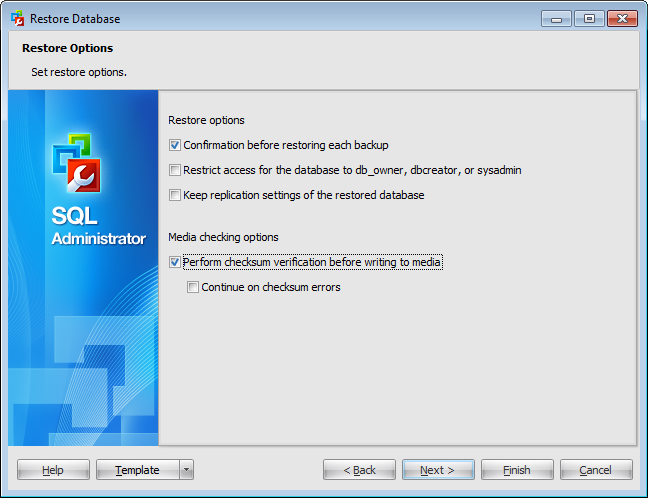648x498 pixels.
Task: Cancel the restore database wizard
Action: pos(596,470)
